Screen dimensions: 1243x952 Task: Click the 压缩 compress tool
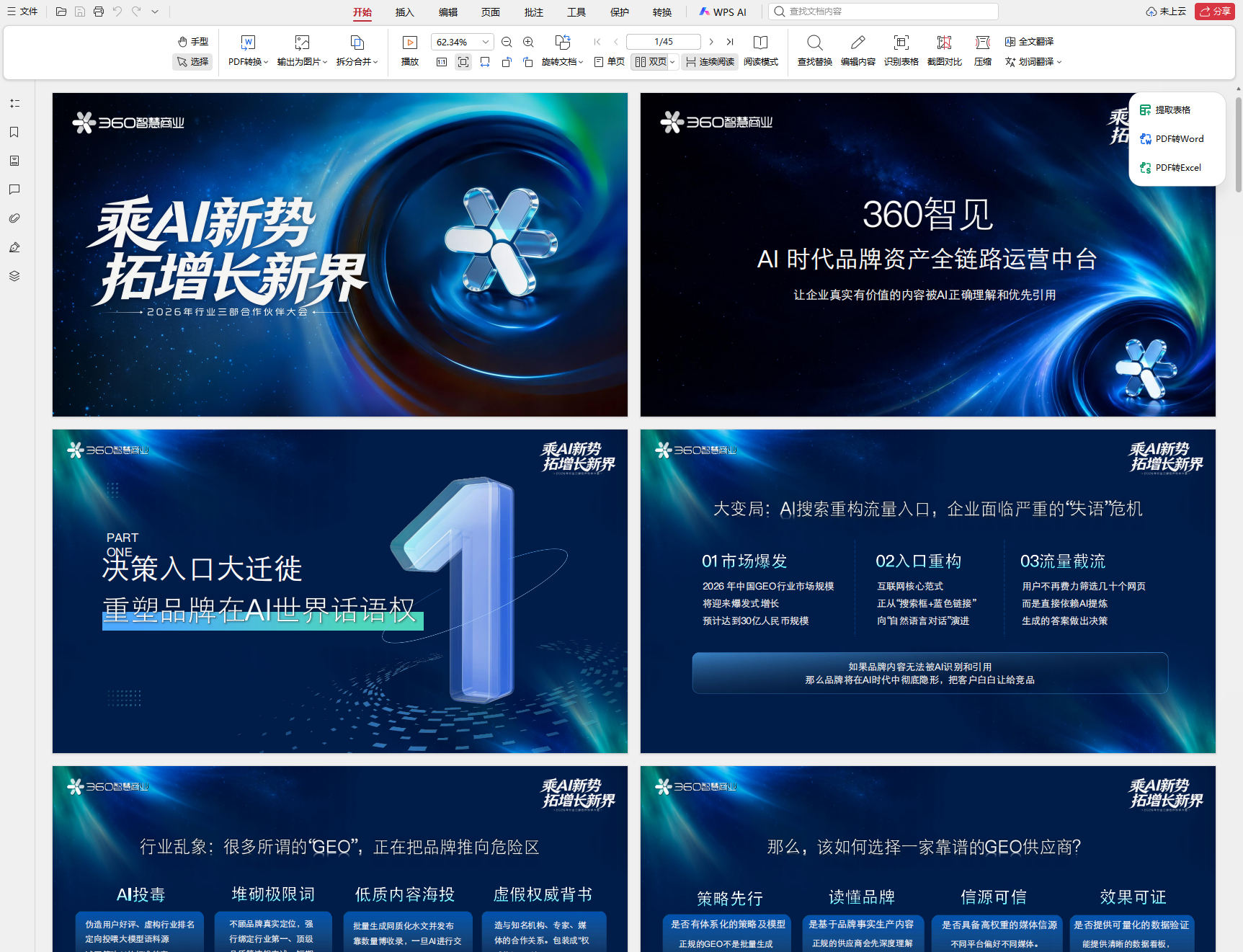[983, 52]
